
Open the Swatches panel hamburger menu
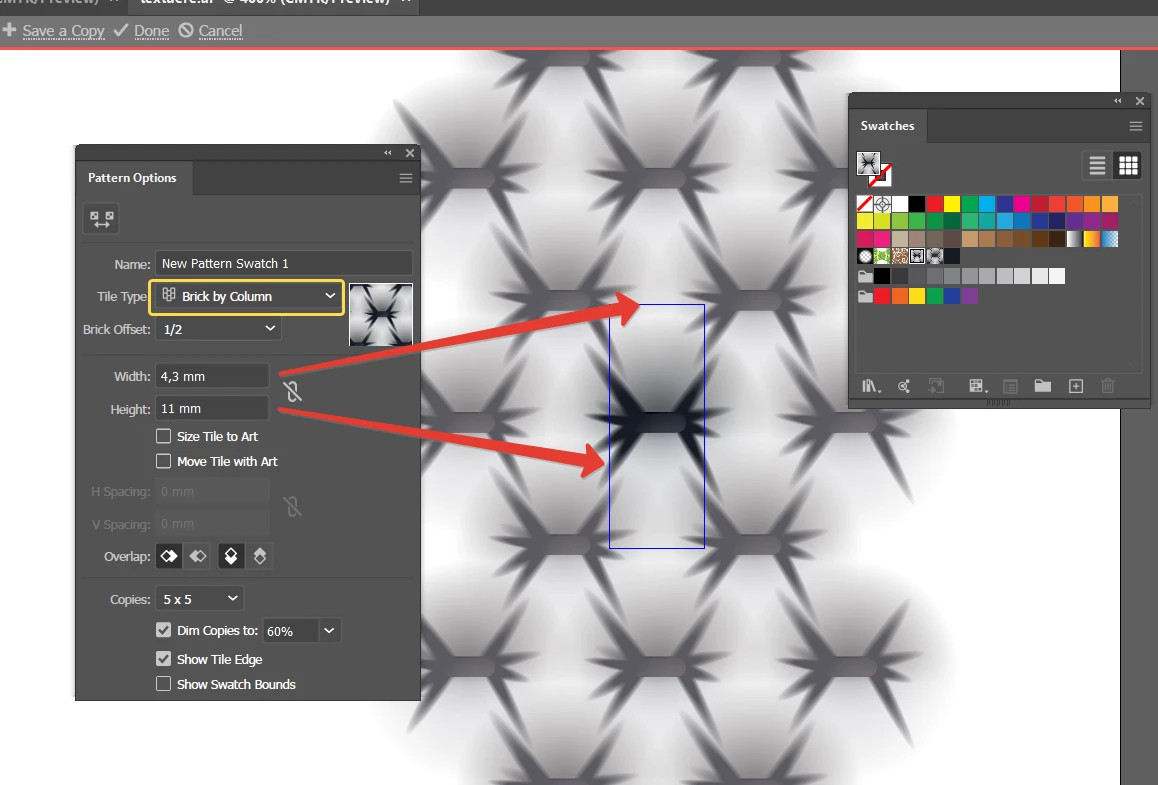1136,126
